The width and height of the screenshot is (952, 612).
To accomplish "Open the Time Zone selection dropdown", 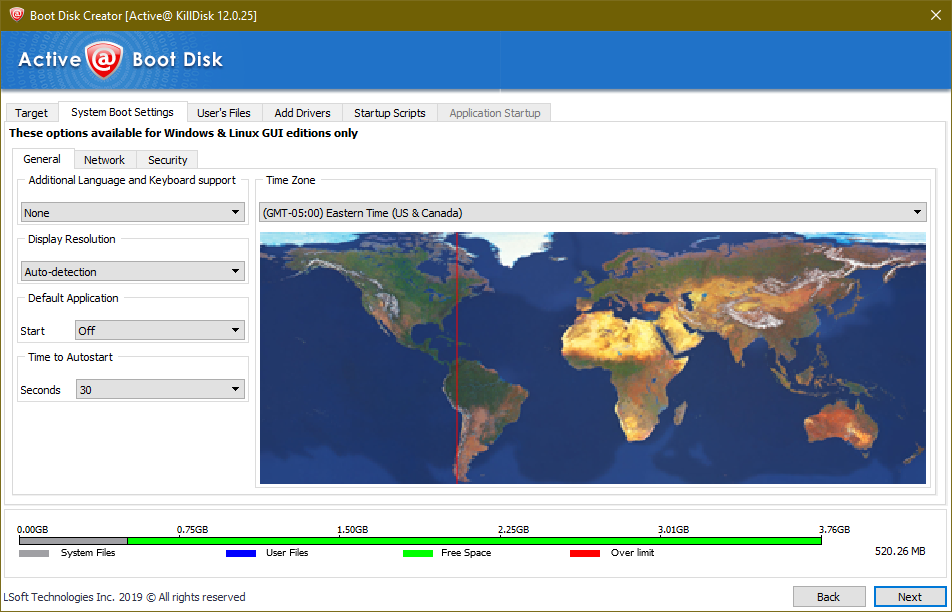I will (593, 213).
